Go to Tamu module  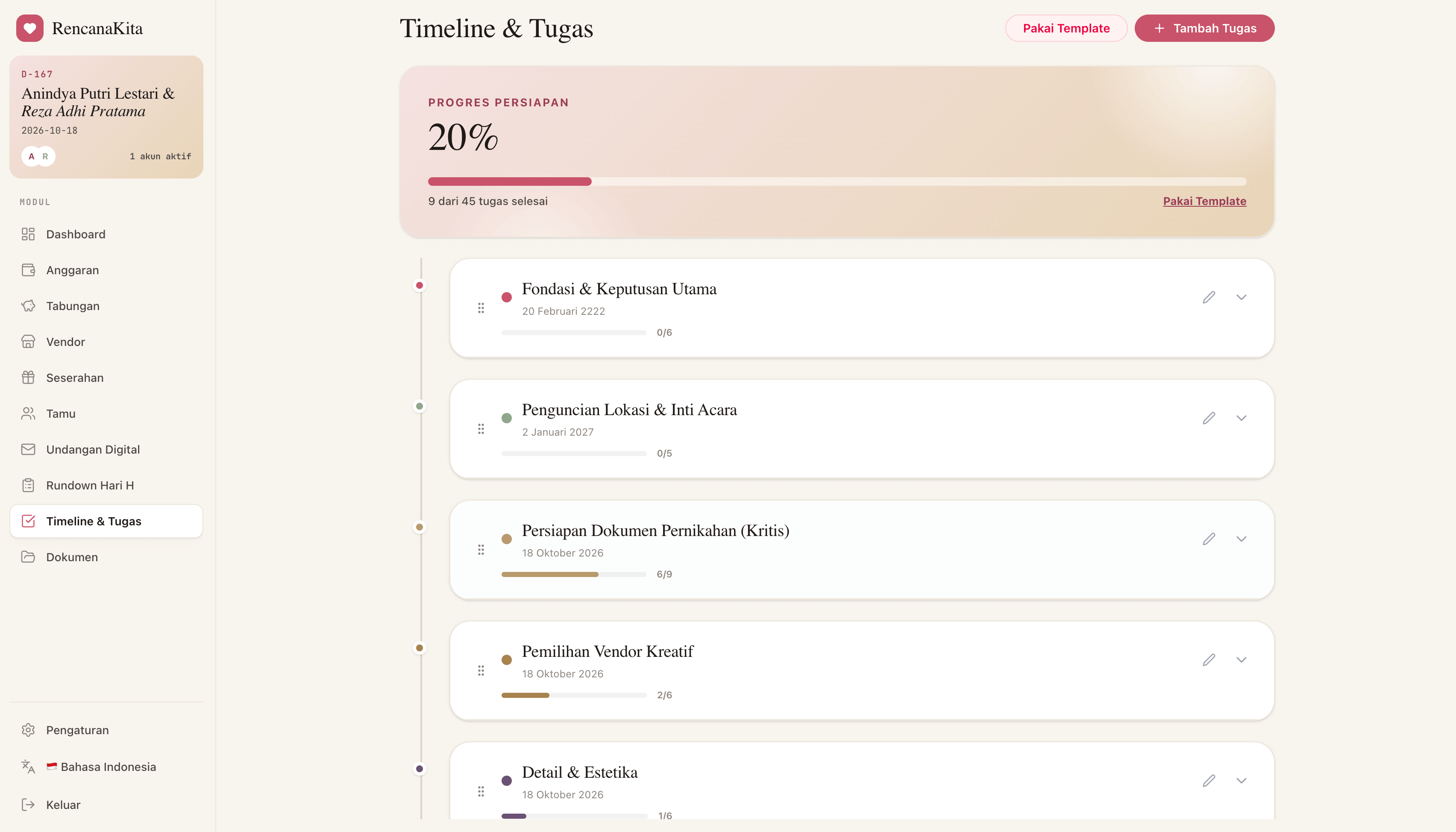(106, 414)
